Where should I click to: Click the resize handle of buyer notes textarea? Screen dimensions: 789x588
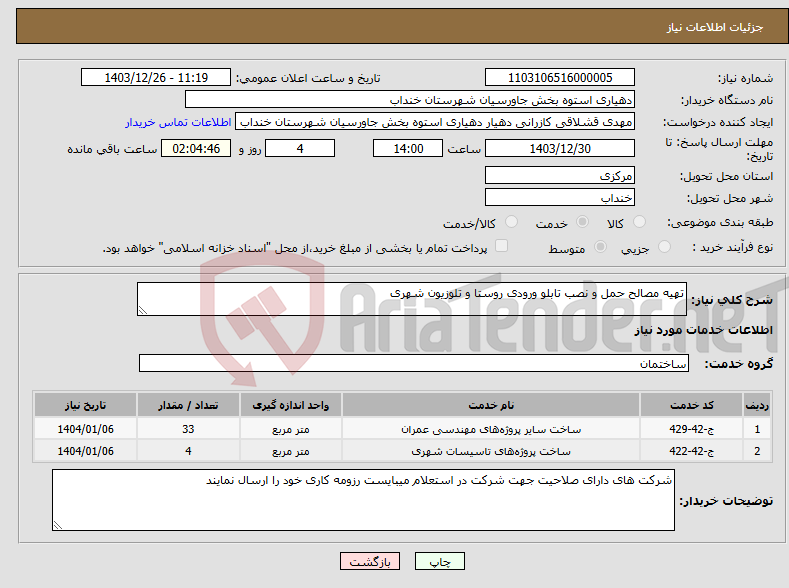click(58, 525)
